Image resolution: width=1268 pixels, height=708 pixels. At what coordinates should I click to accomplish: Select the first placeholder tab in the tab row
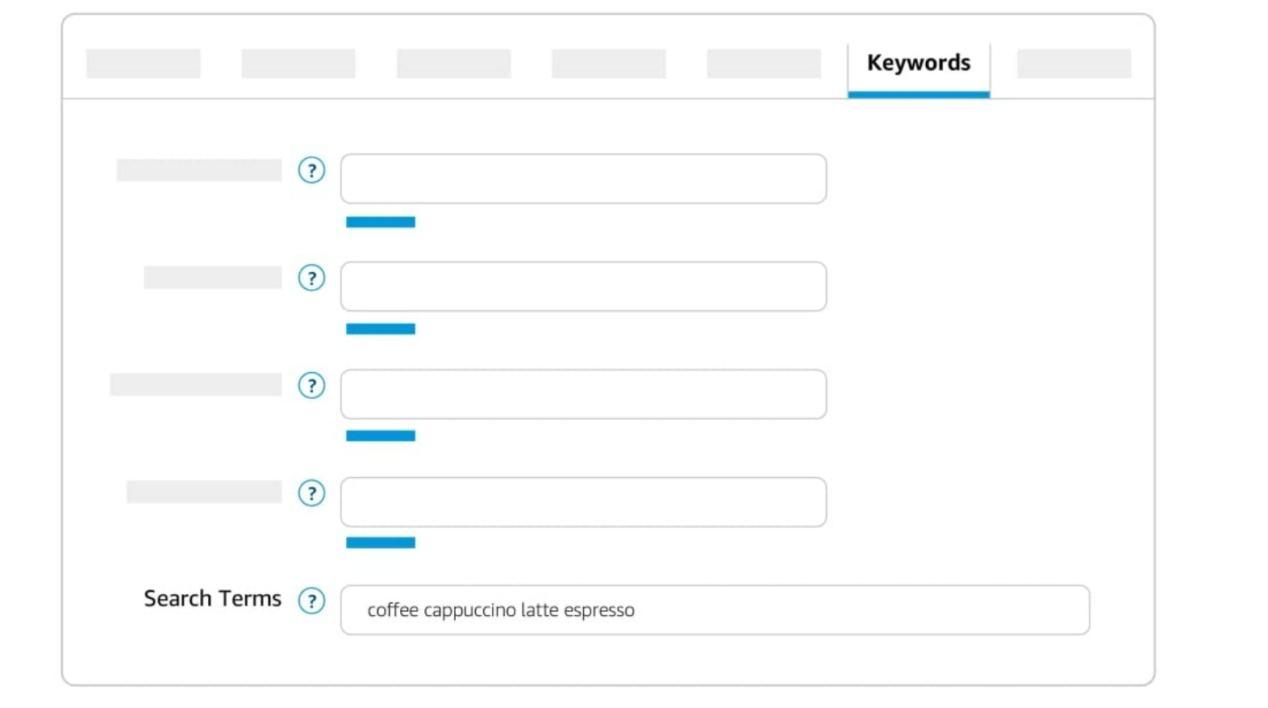tap(143, 63)
